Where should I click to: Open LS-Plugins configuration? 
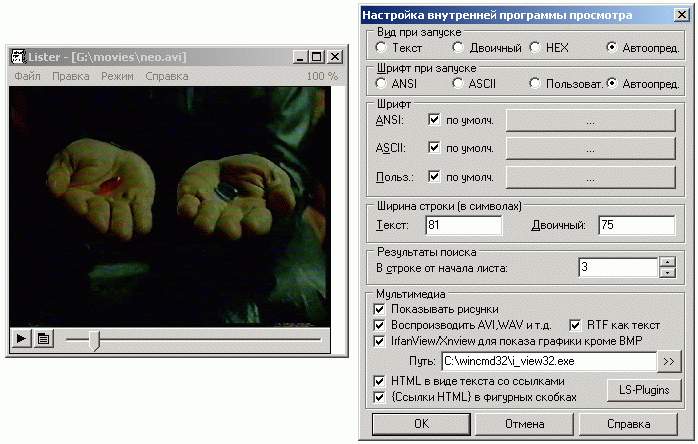coord(644,390)
